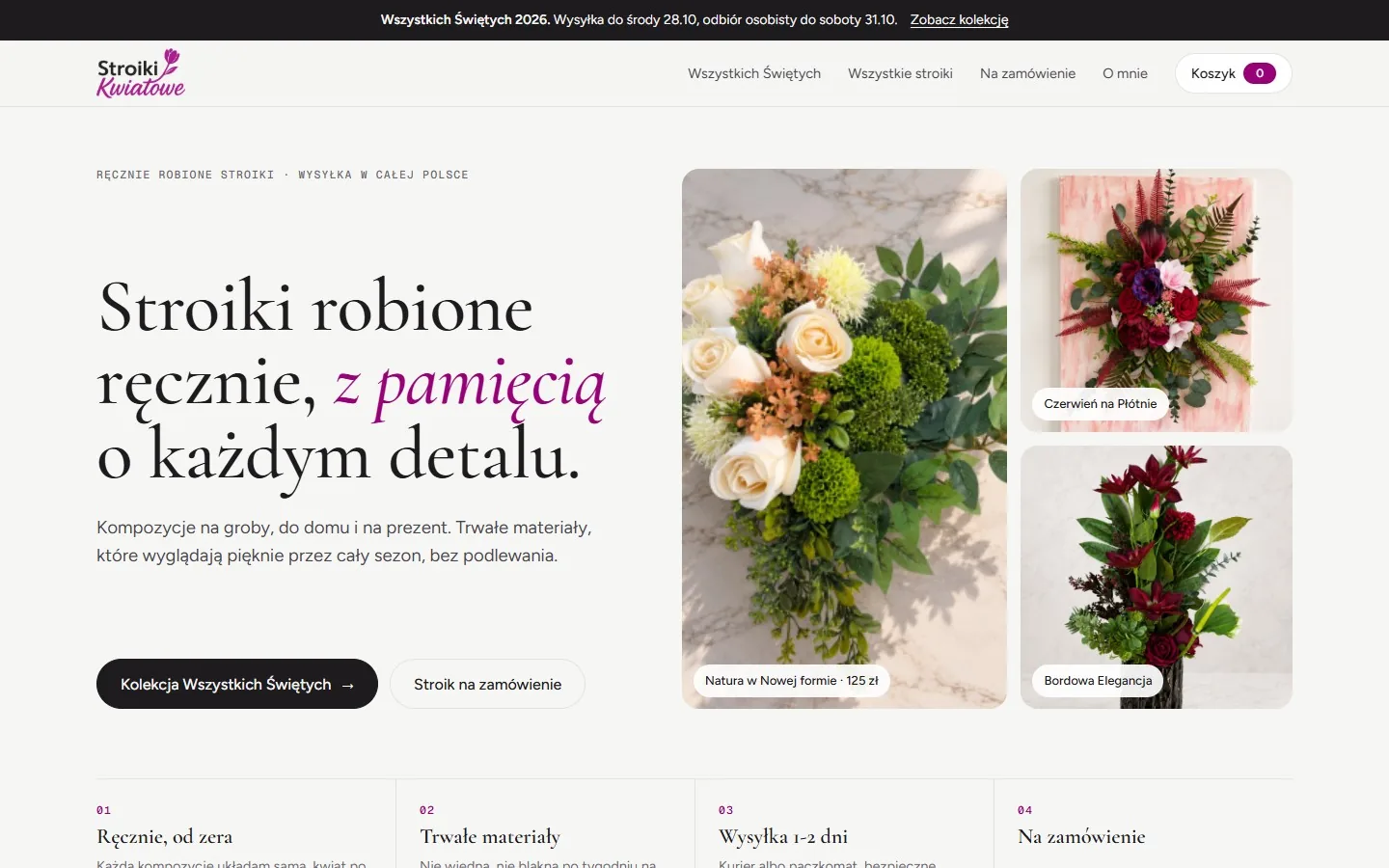Click the 'Wysyłka 1-2 dni' heading
Screen dimensions: 1389x868
tap(783, 836)
